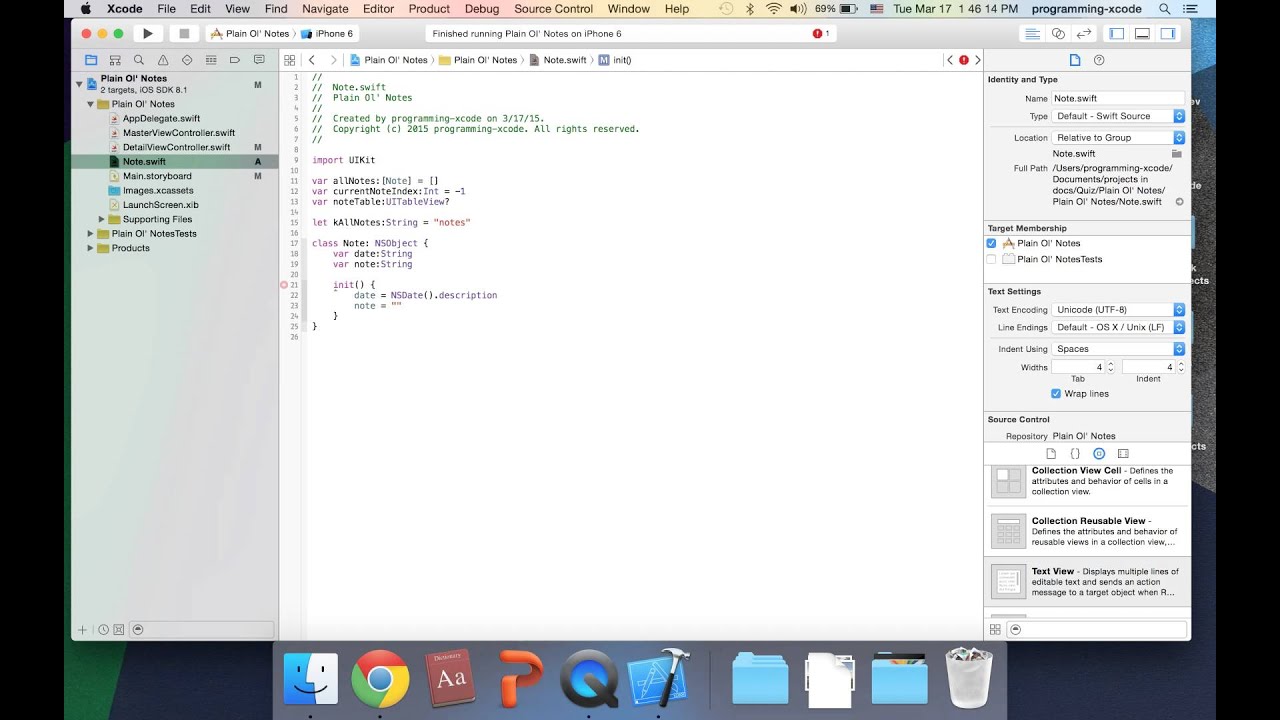Choose file location with folder icon
This screenshot has width=1280, height=720.
[1177, 154]
